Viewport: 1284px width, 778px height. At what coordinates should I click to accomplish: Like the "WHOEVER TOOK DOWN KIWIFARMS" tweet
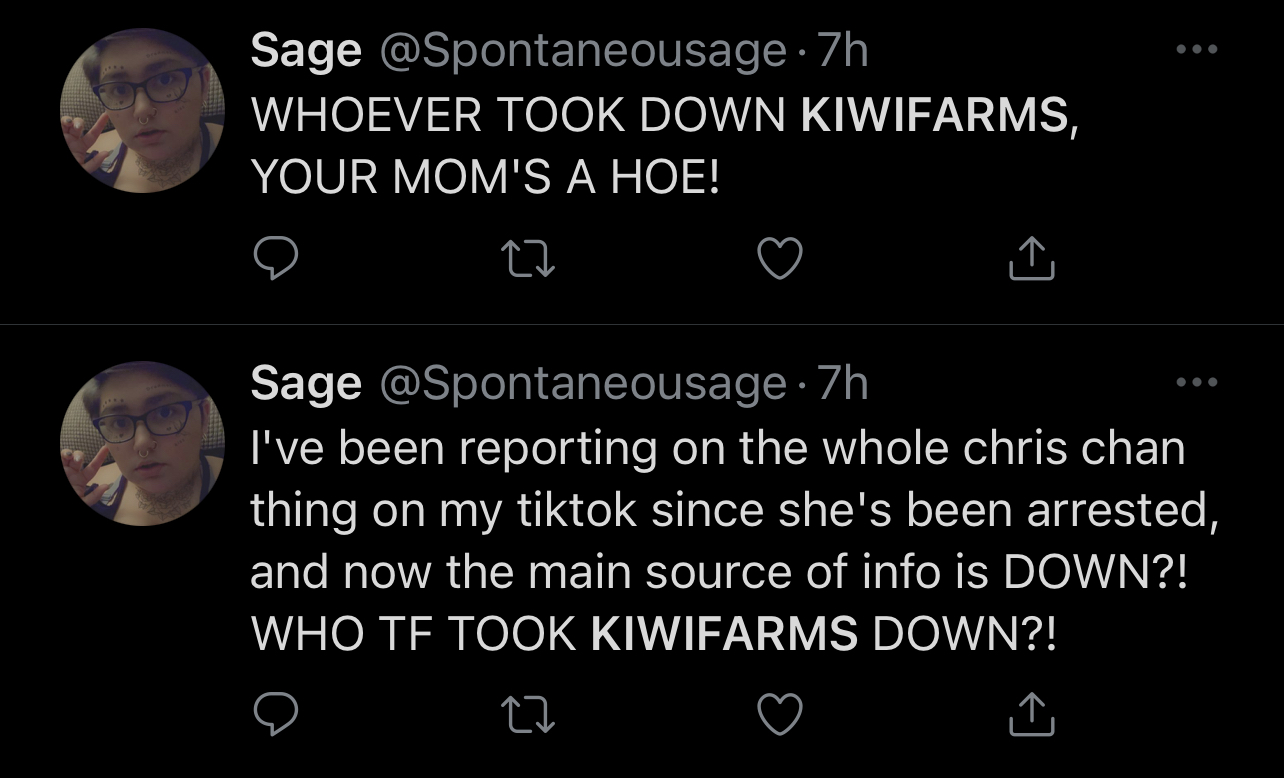[780, 261]
